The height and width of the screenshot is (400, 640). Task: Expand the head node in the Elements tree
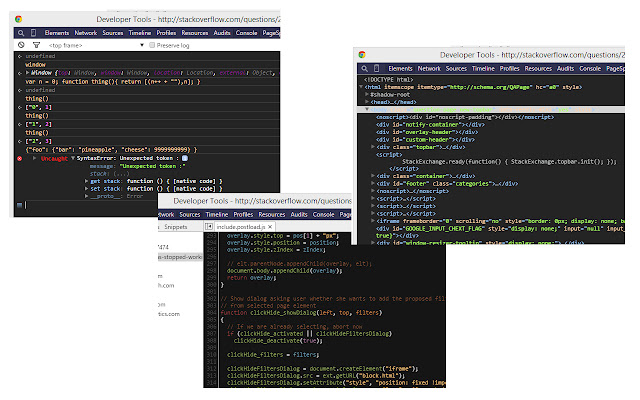point(367,102)
